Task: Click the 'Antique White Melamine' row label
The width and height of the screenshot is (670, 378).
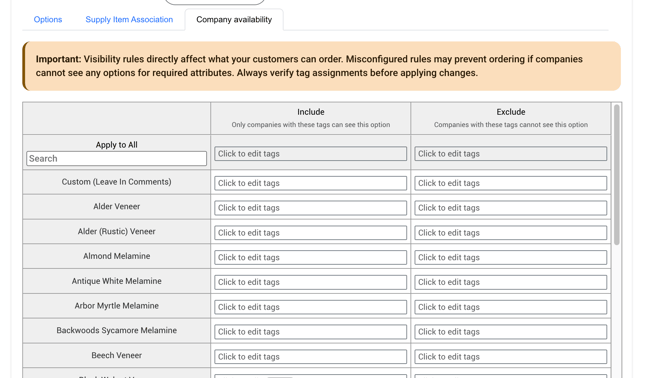Action: coord(116,281)
